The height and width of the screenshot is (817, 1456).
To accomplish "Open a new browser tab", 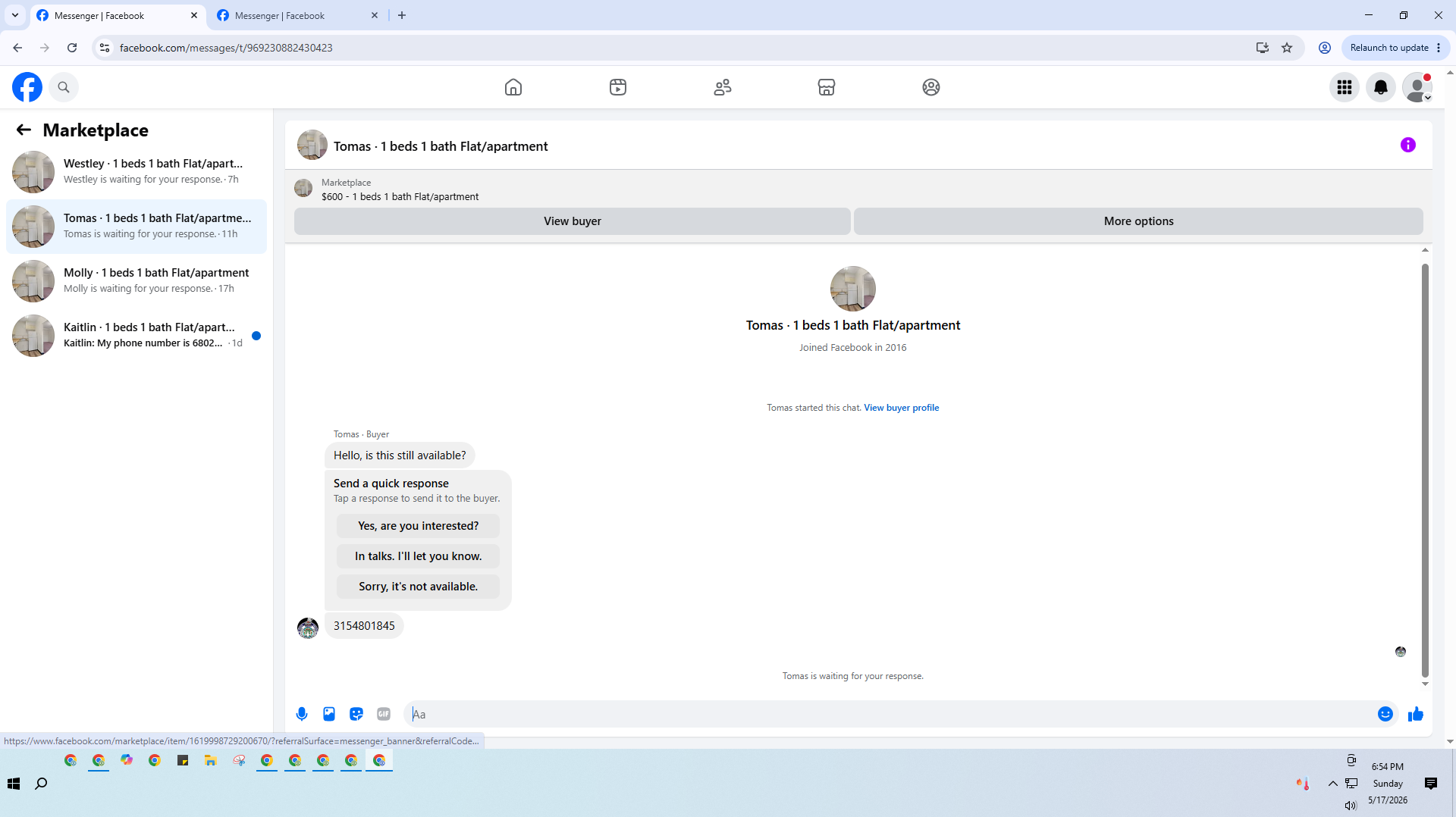I will pyautogui.click(x=402, y=16).
